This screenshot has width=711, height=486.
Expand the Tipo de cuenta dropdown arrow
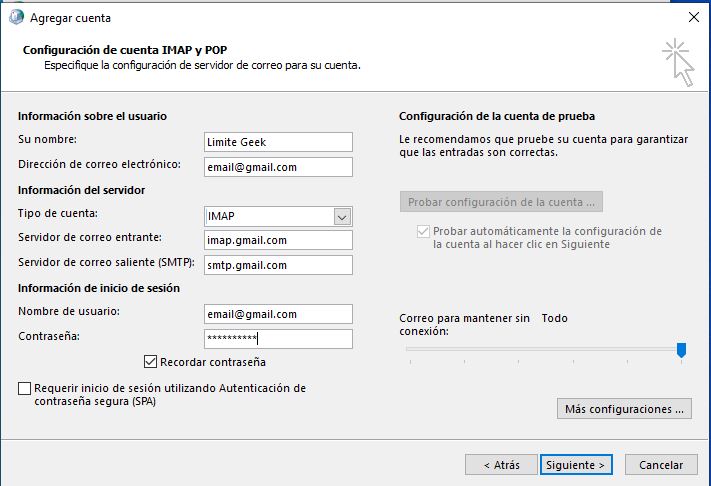[342, 217]
